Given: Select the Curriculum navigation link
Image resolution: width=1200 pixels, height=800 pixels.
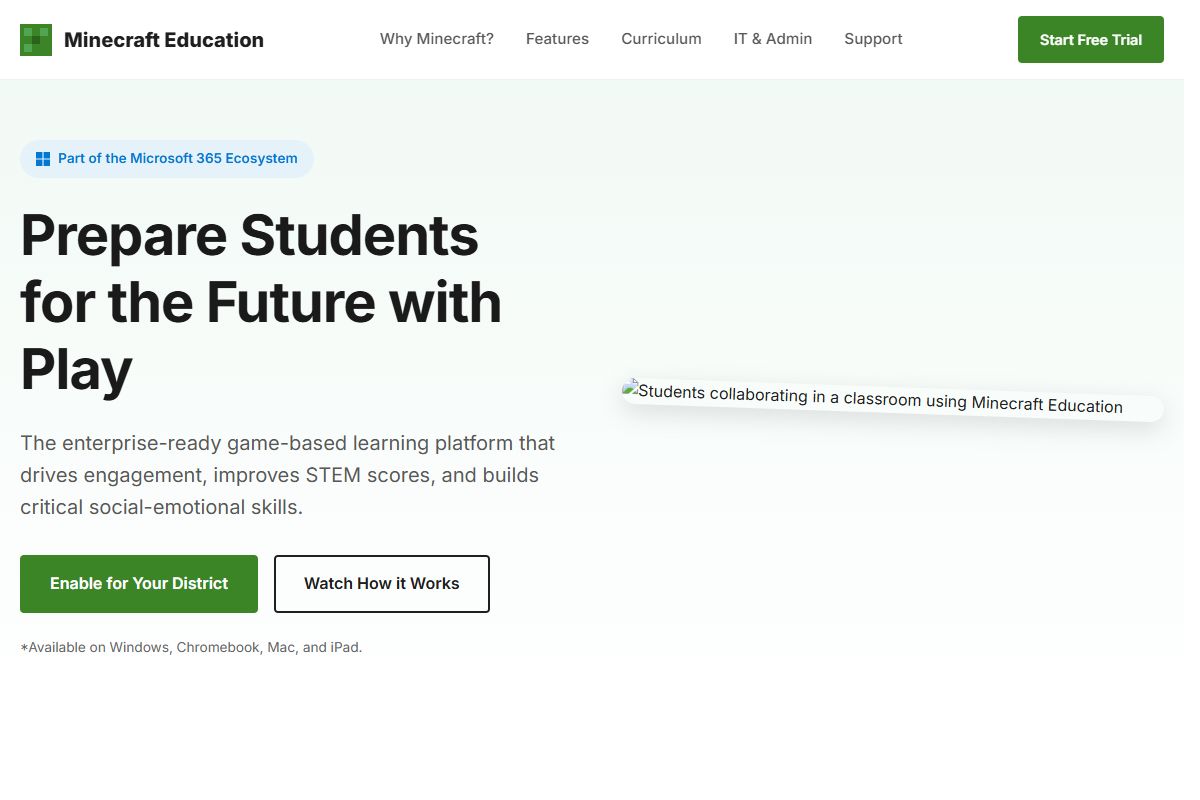Looking at the screenshot, I should 661,39.
